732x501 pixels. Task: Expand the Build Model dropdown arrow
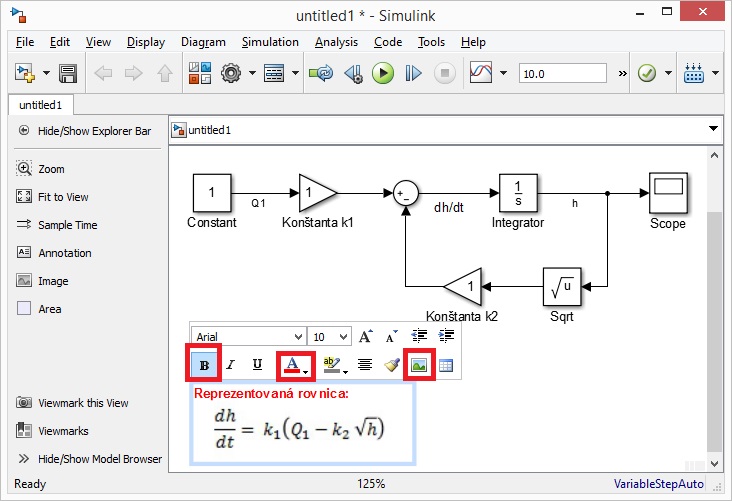[x=716, y=73]
